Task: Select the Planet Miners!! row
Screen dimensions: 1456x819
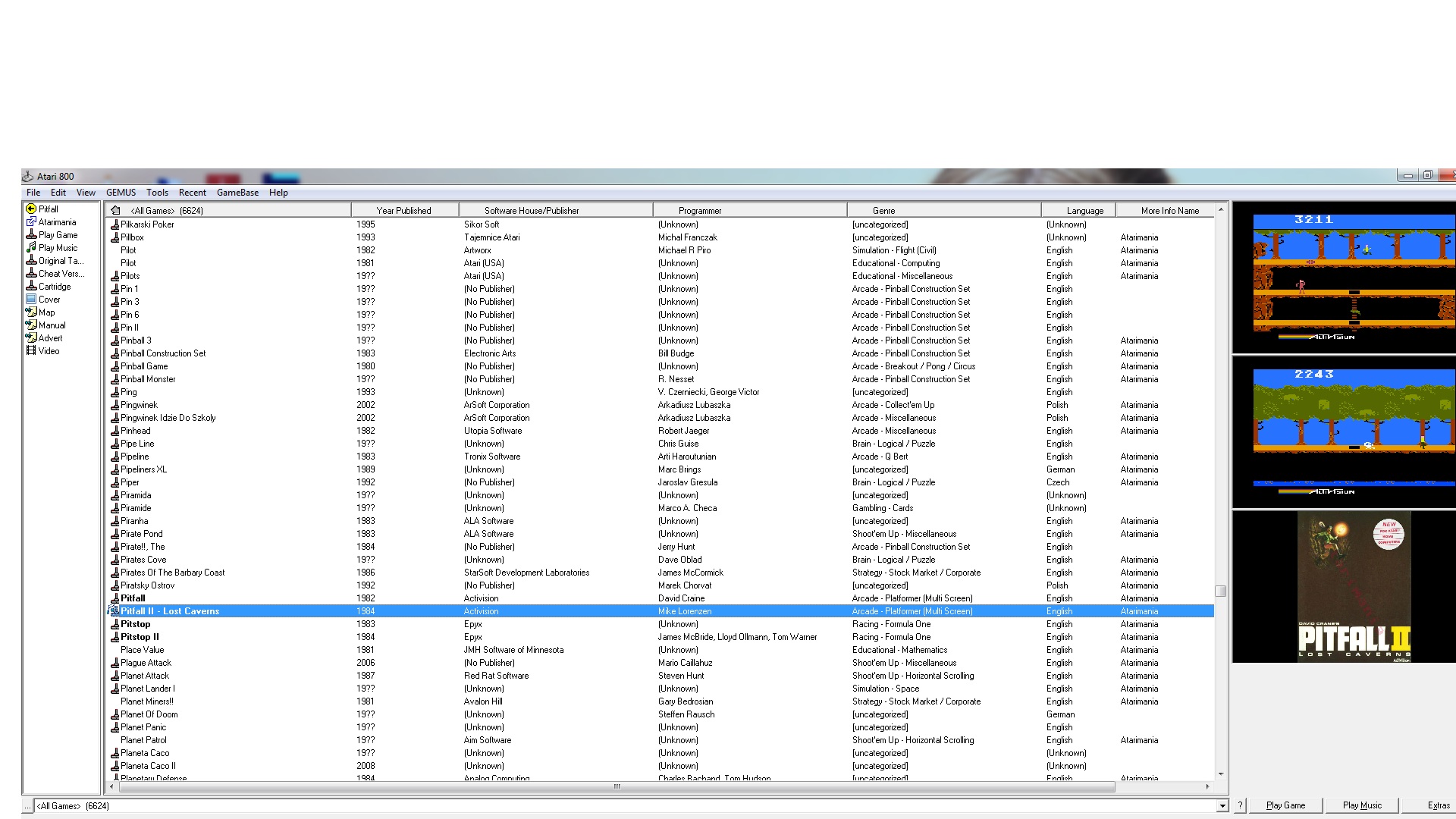Action: (x=660, y=701)
